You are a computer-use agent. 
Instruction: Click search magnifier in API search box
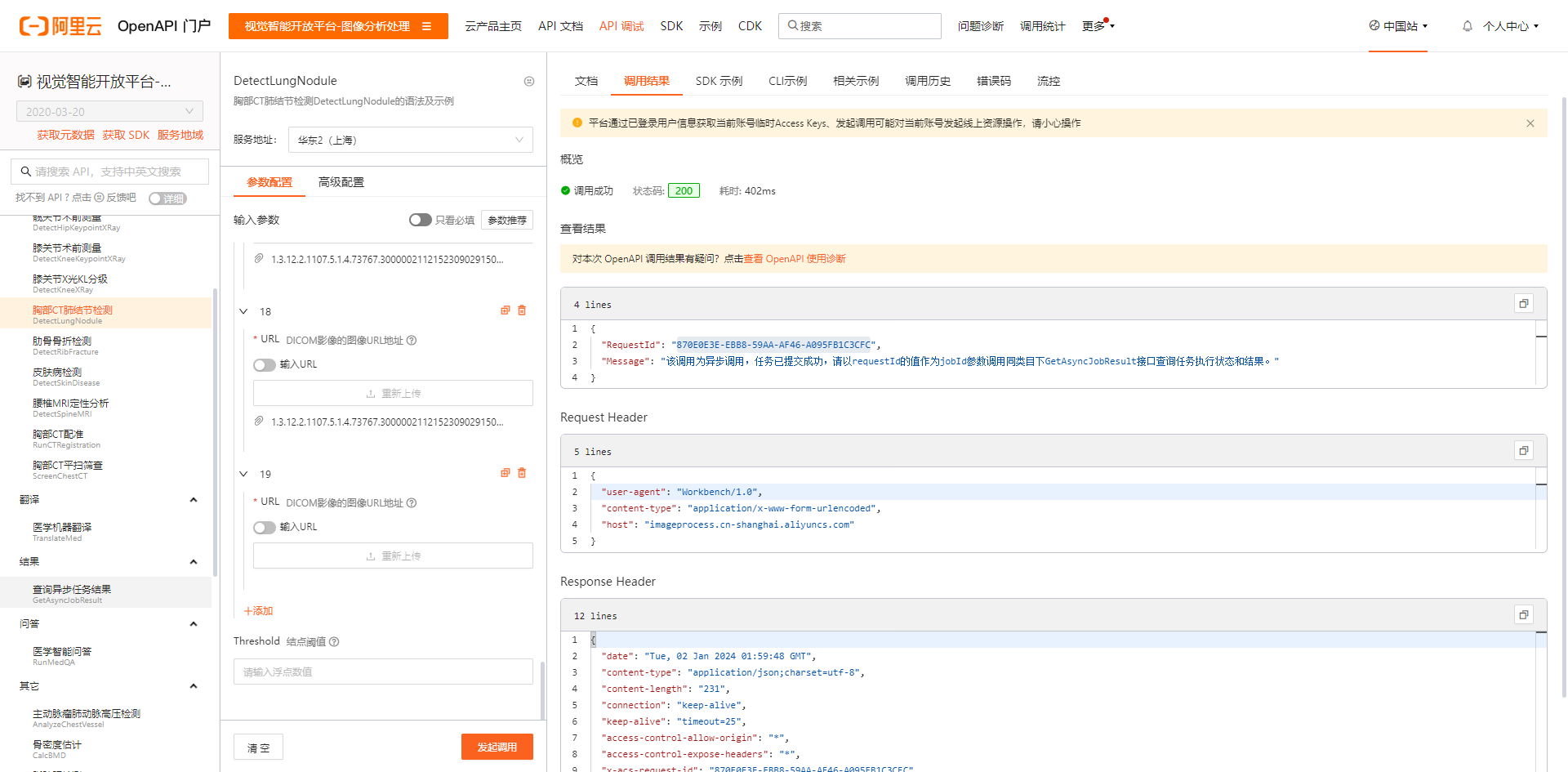tap(26, 172)
